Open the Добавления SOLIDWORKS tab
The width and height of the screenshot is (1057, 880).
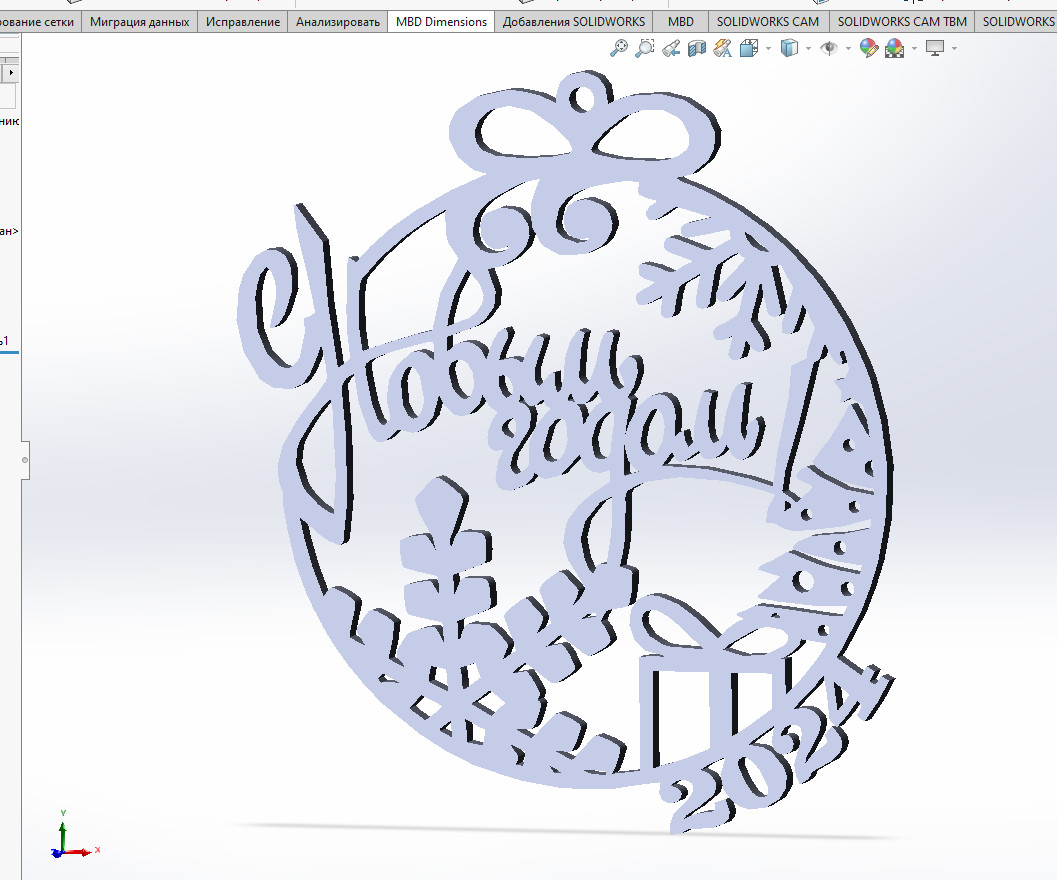coord(574,22)
